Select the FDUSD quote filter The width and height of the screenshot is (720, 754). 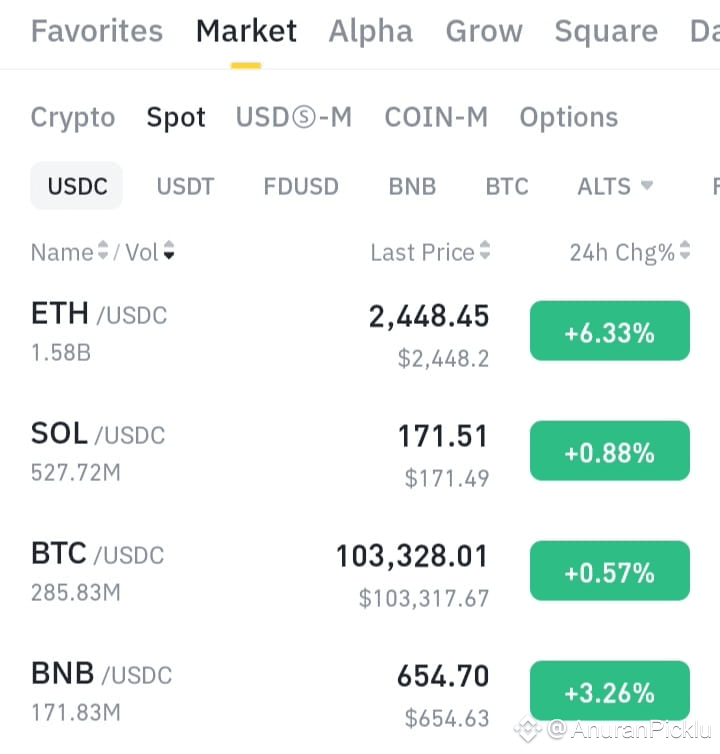pyautogui.click(x=301, y=187)
